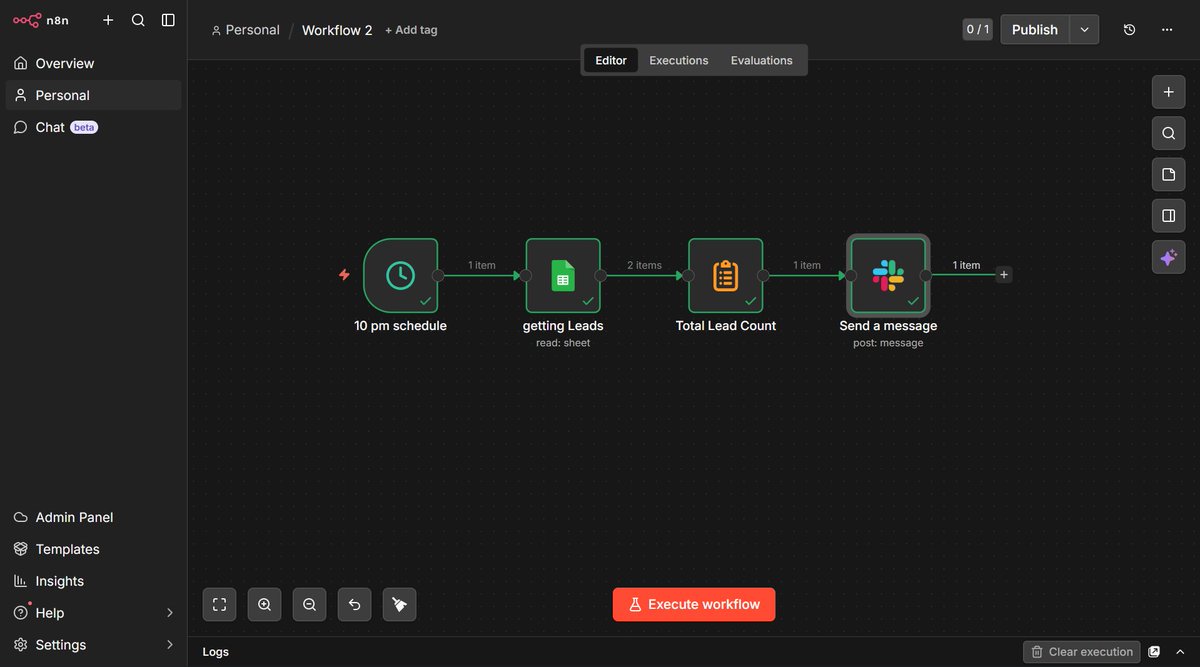
Task: Fit the workflow to view
Action: [220, 604]
